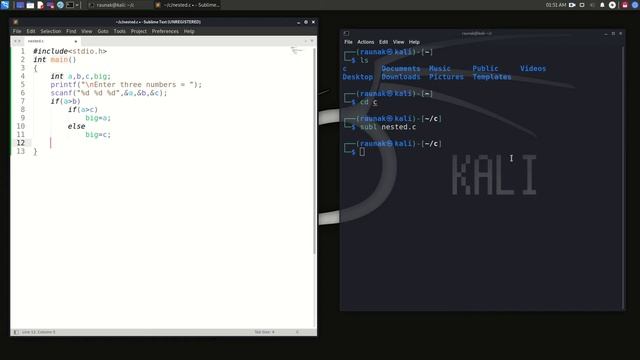Click the Videos folder name in terminal output
Image resolution: width=640 pixels, height=360 pixels.
533,69
